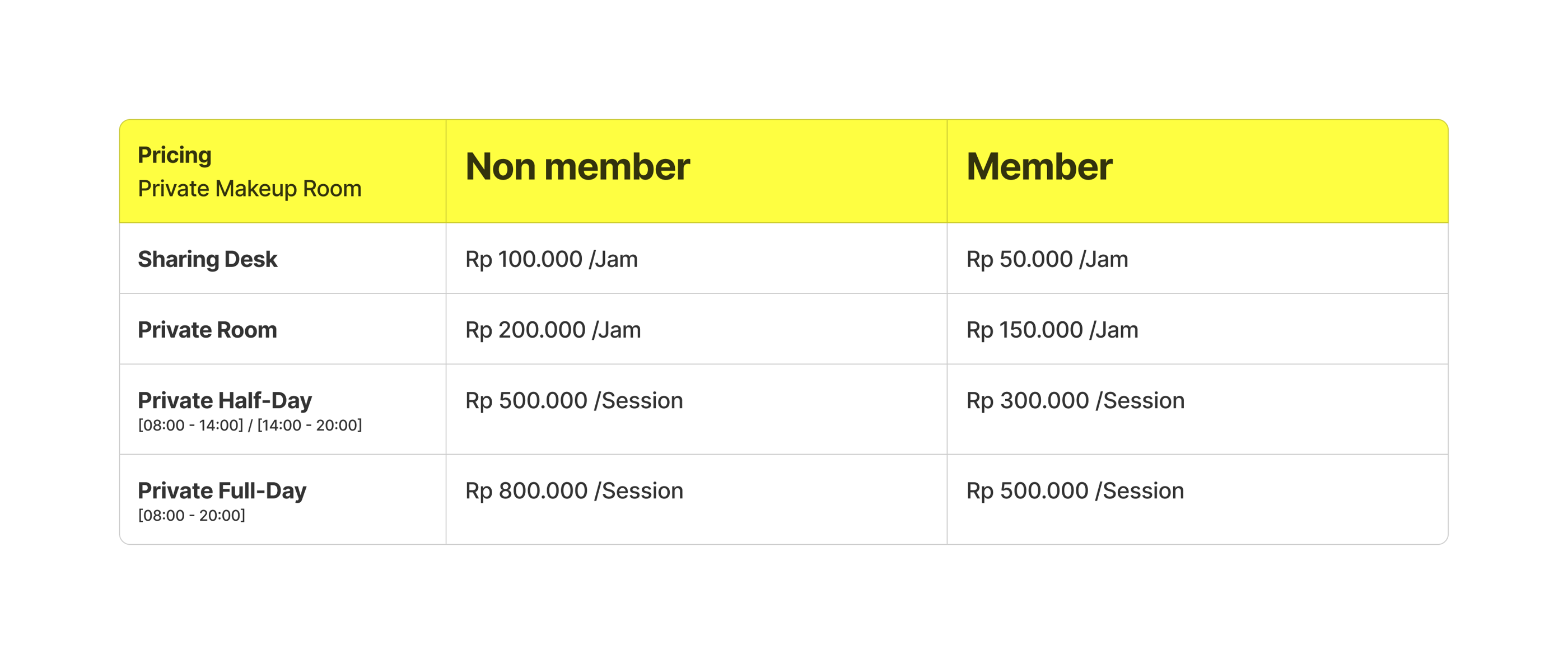This screenshot has height=664, width=1568.
Task: Click the Rp 150.000 /Jam member price
Action: (1052, 330)
